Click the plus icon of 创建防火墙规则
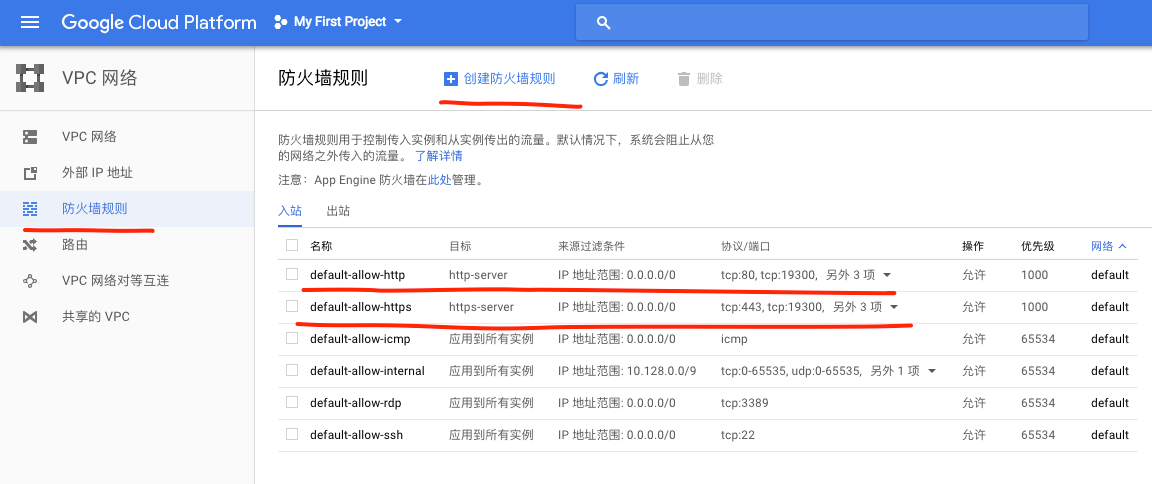Viewport: 1152px width, 484px height. (450, 79)
